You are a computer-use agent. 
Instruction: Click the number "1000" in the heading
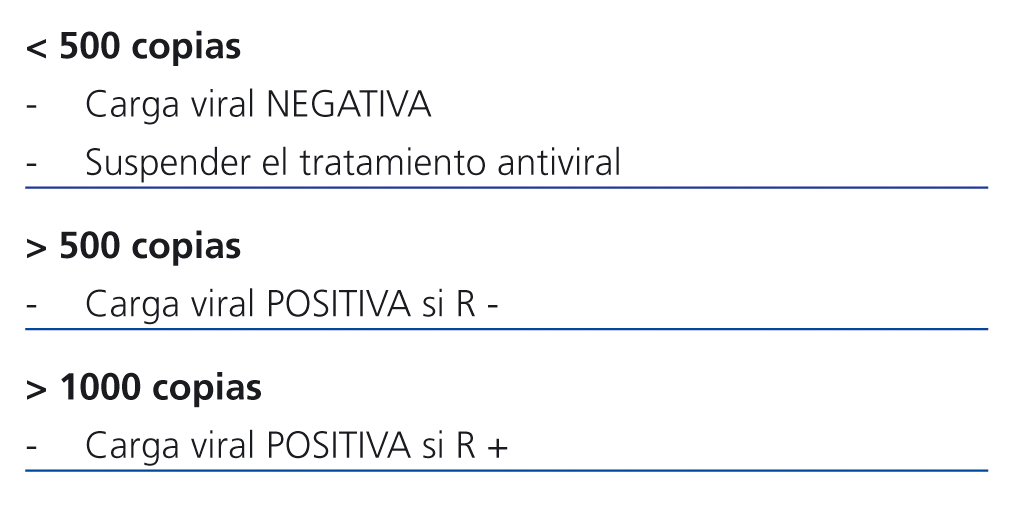pos(102,388)
